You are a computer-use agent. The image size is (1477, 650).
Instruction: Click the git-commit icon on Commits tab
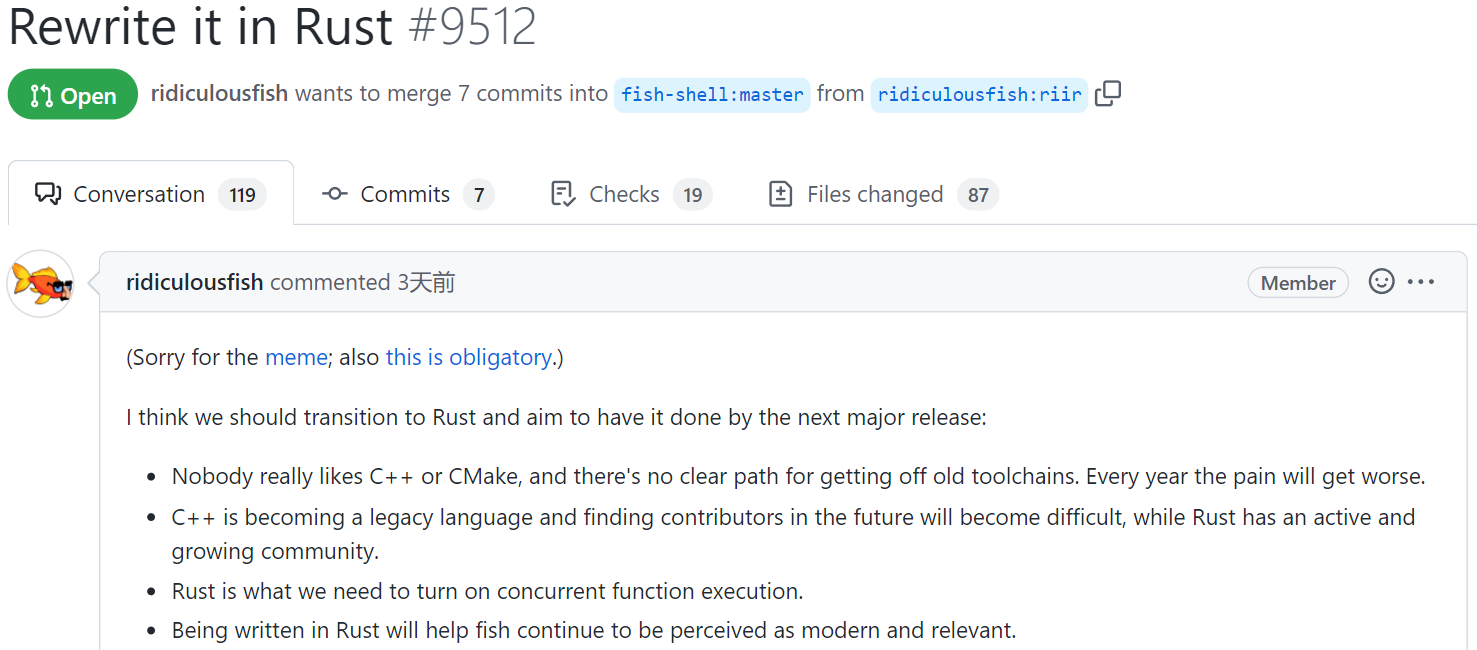coord(335,194)
